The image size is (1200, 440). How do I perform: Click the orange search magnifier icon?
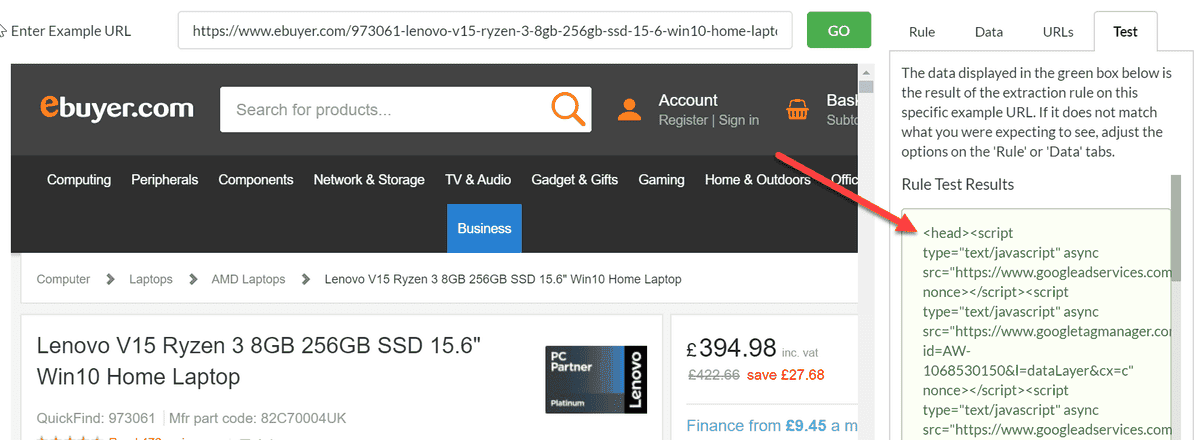pyautogui.click(x=568, y=109)
